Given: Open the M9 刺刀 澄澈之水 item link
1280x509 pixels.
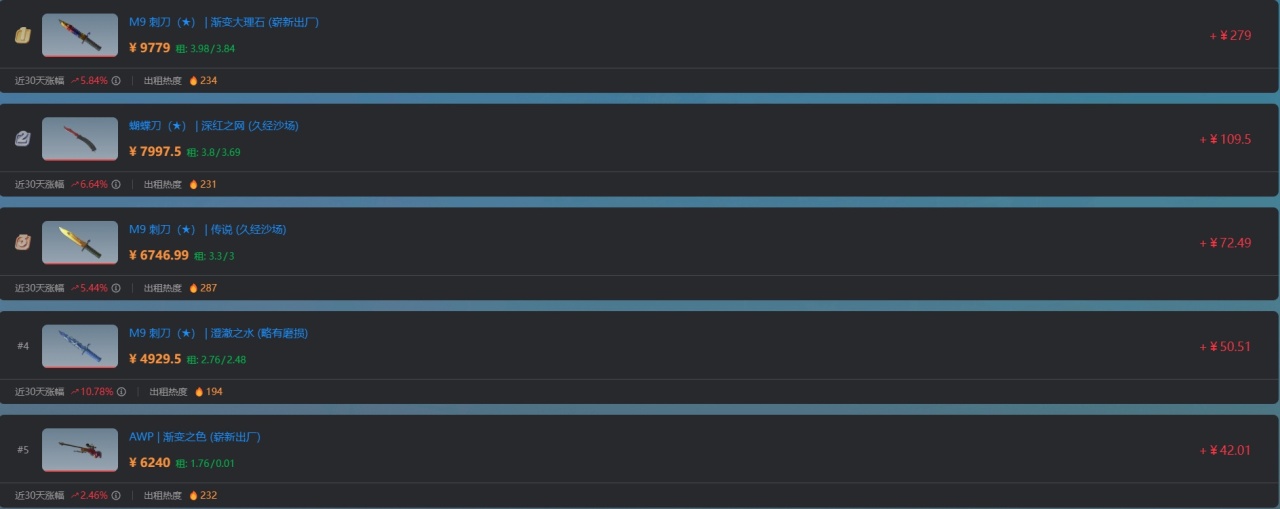Looking at the screenshot, I should pos(218,333).
